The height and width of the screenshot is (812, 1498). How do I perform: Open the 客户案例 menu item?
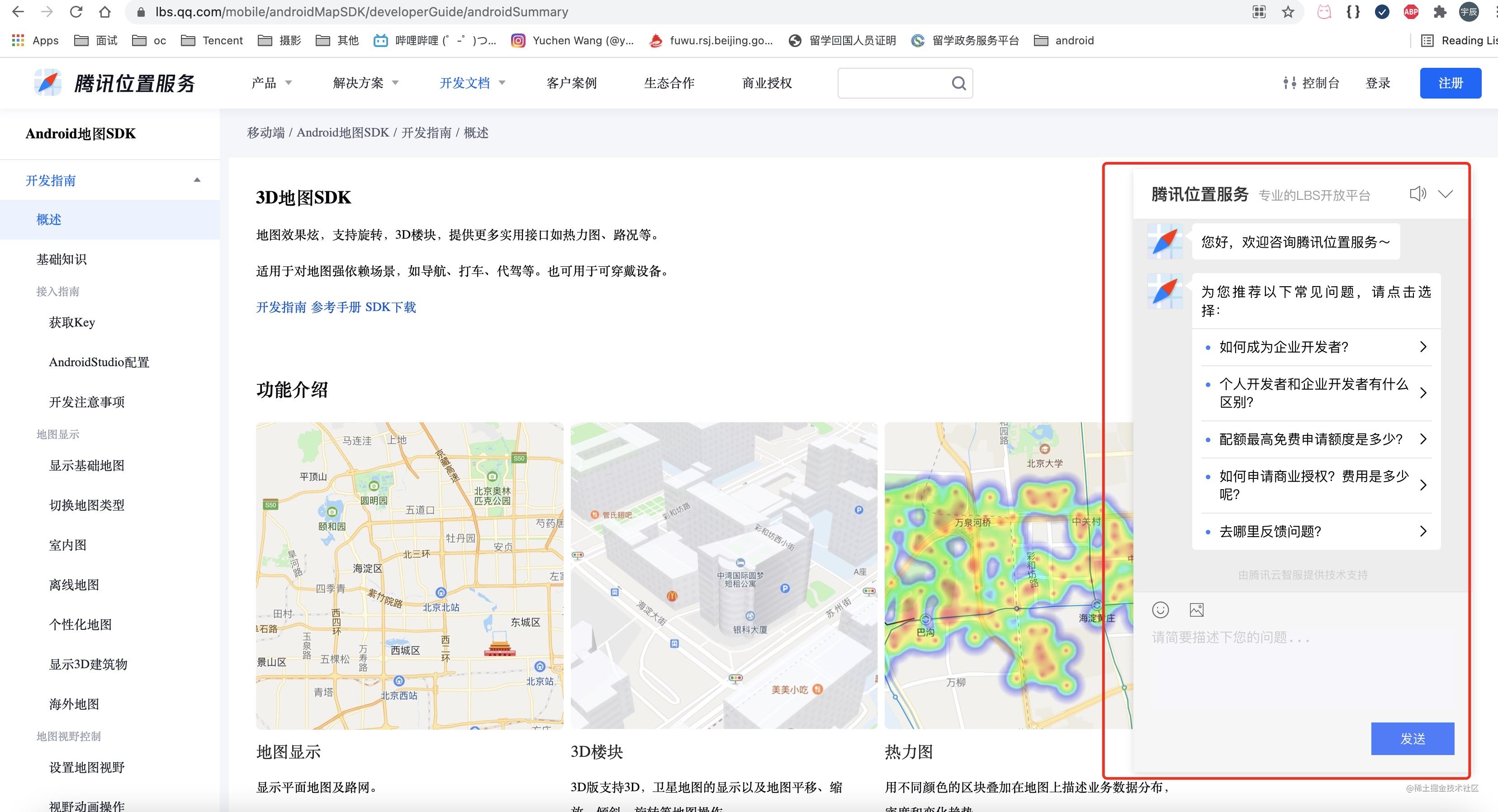tap(571, 83)
